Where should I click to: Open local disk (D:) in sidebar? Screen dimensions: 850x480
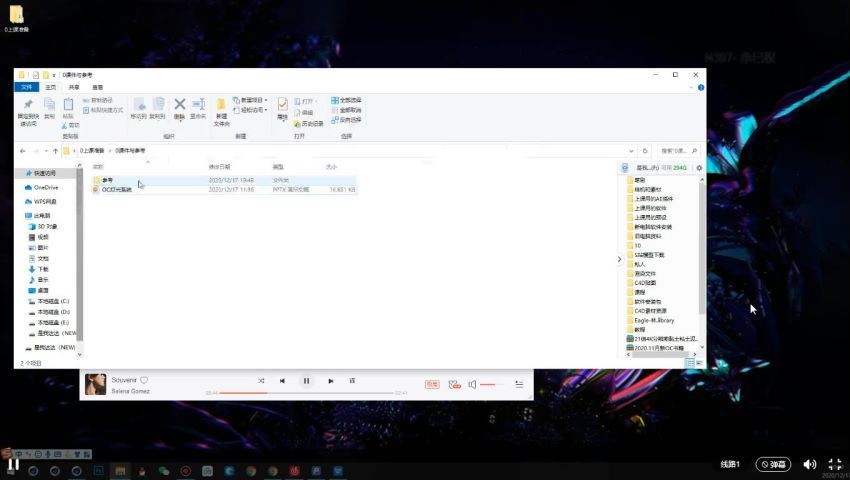[x=49, y=312]
